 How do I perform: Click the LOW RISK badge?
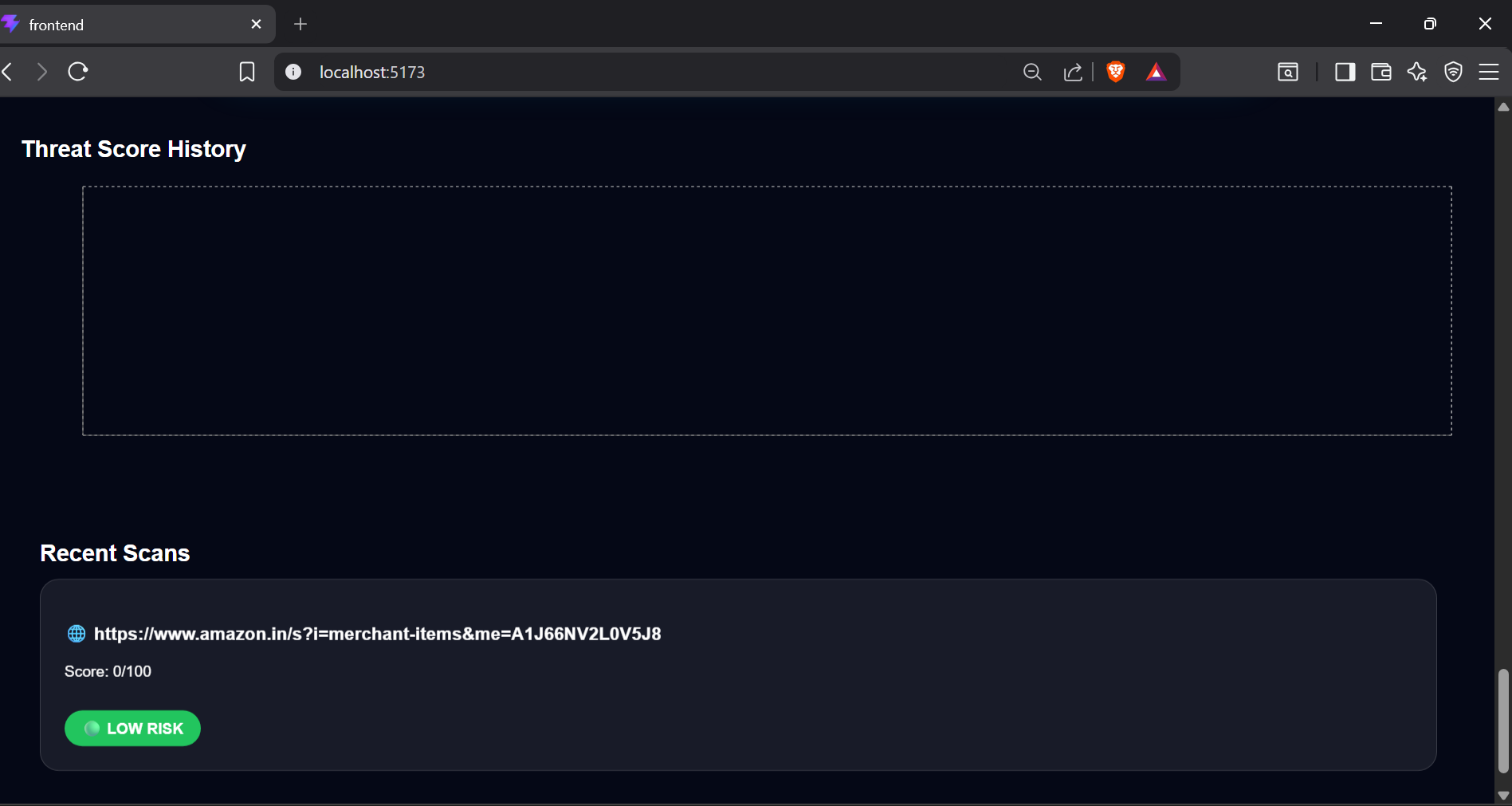(132, 729)
